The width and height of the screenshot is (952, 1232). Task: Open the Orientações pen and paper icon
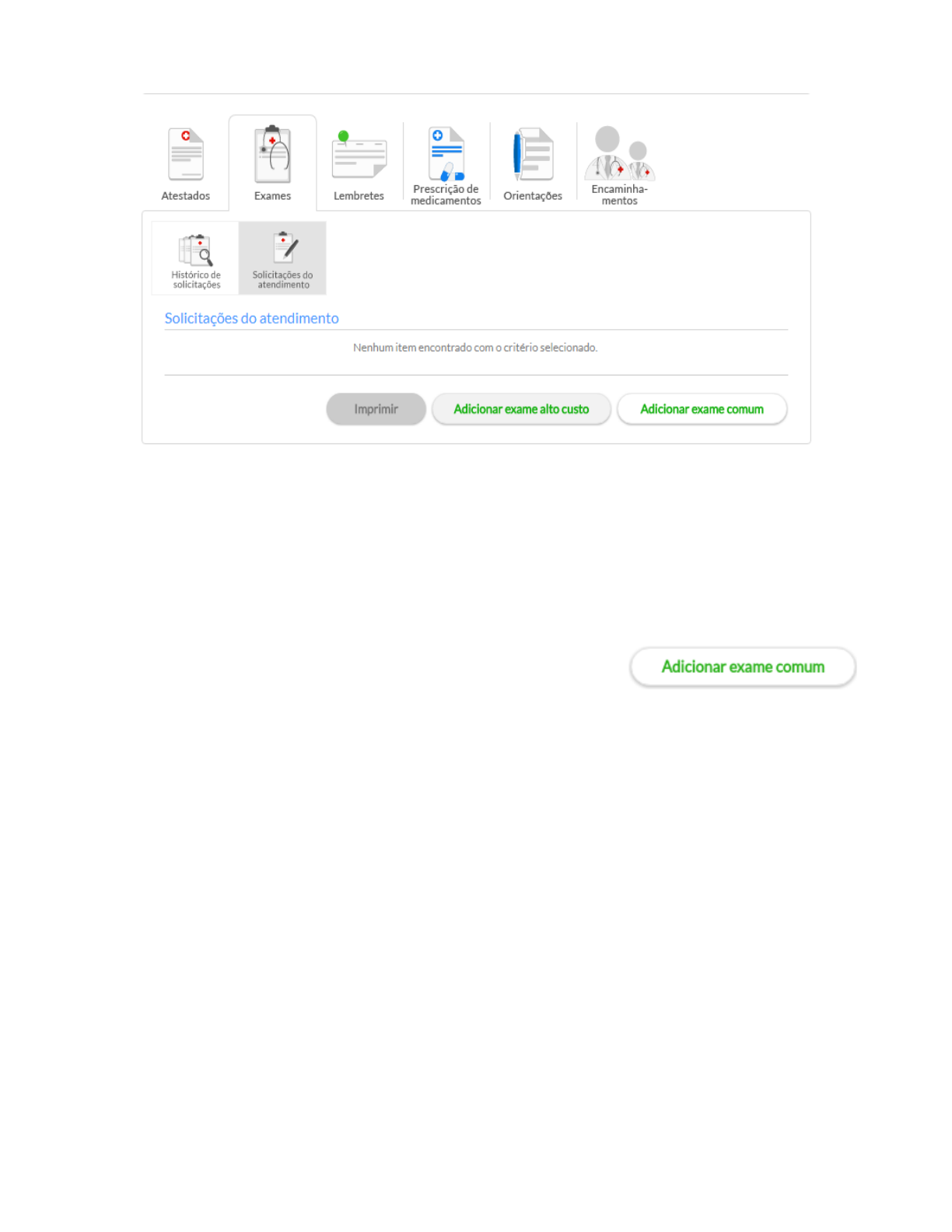pos(533,154)
